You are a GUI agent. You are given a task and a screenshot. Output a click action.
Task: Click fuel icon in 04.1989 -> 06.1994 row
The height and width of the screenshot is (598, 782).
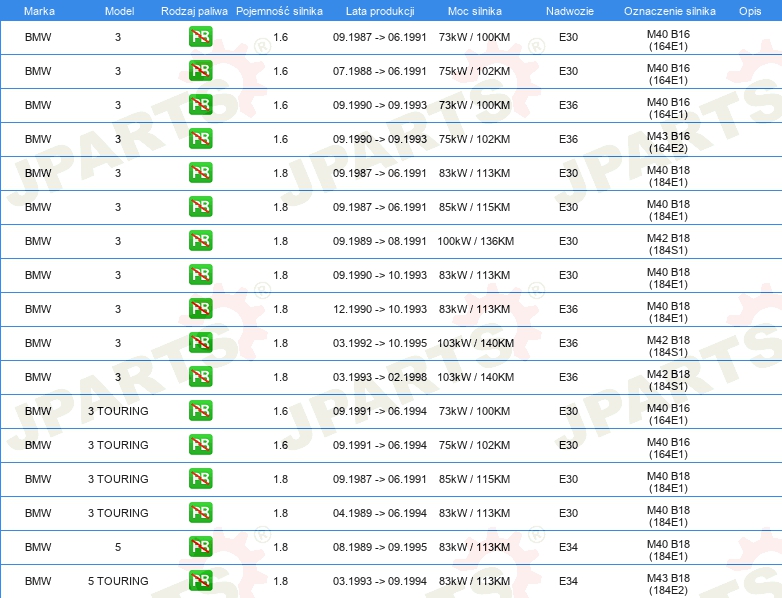click(x=200, y=513)
